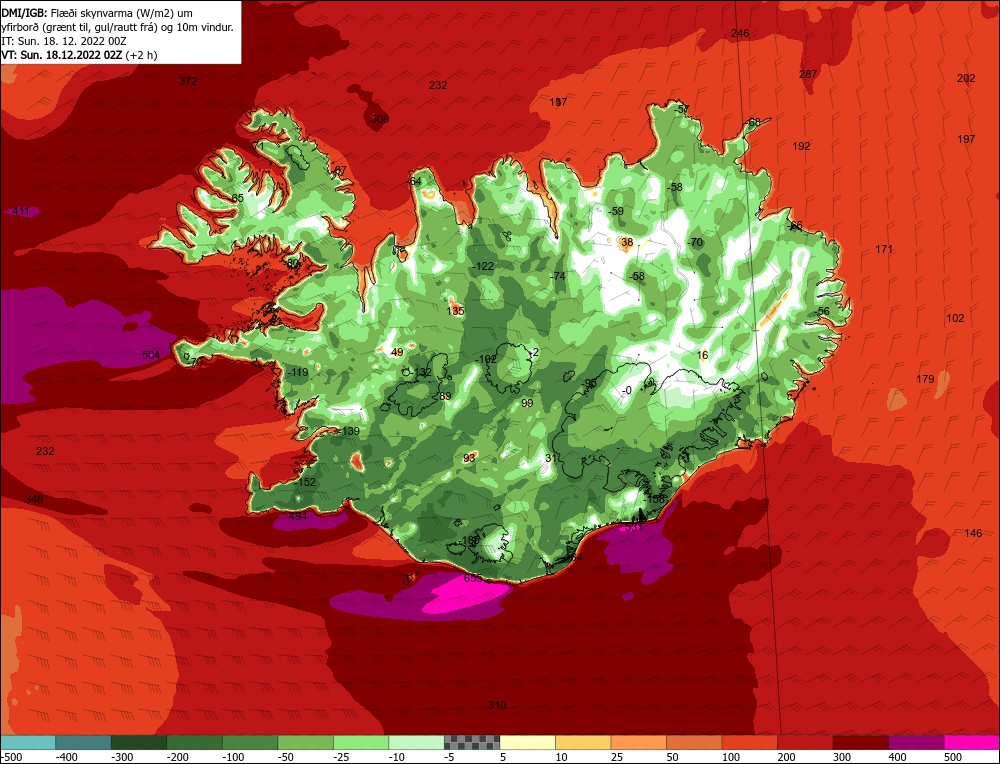Click the flux value 310 at the bottom

coord(497,705)
